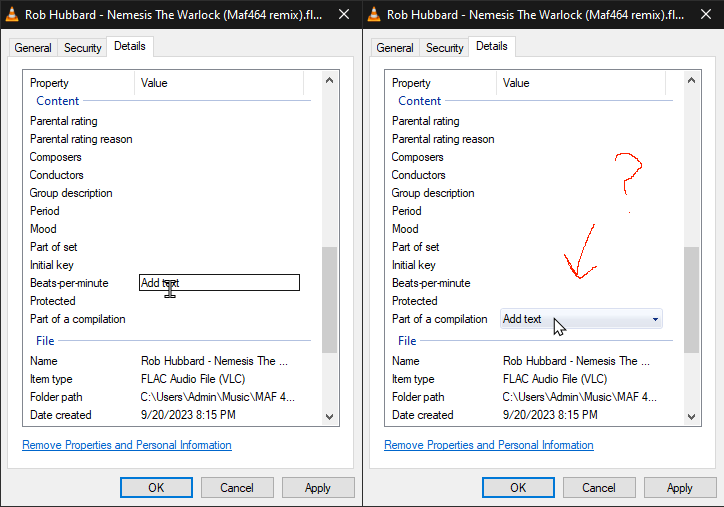724x507 pixels.
Task: Switch to Security tab in left dialog
Action: [83, 48]
